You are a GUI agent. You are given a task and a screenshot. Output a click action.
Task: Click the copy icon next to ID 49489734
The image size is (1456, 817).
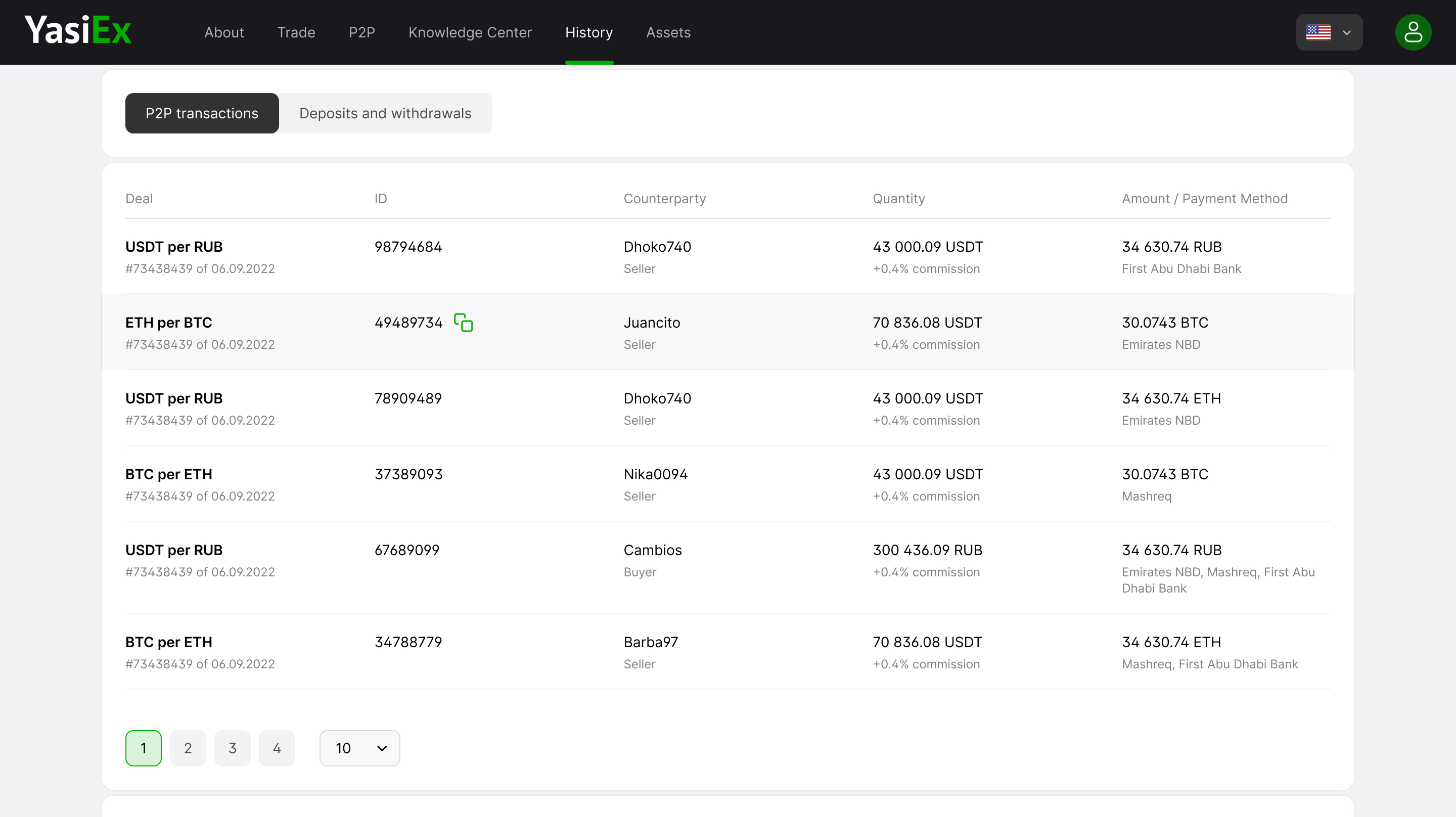coord(463,322)
